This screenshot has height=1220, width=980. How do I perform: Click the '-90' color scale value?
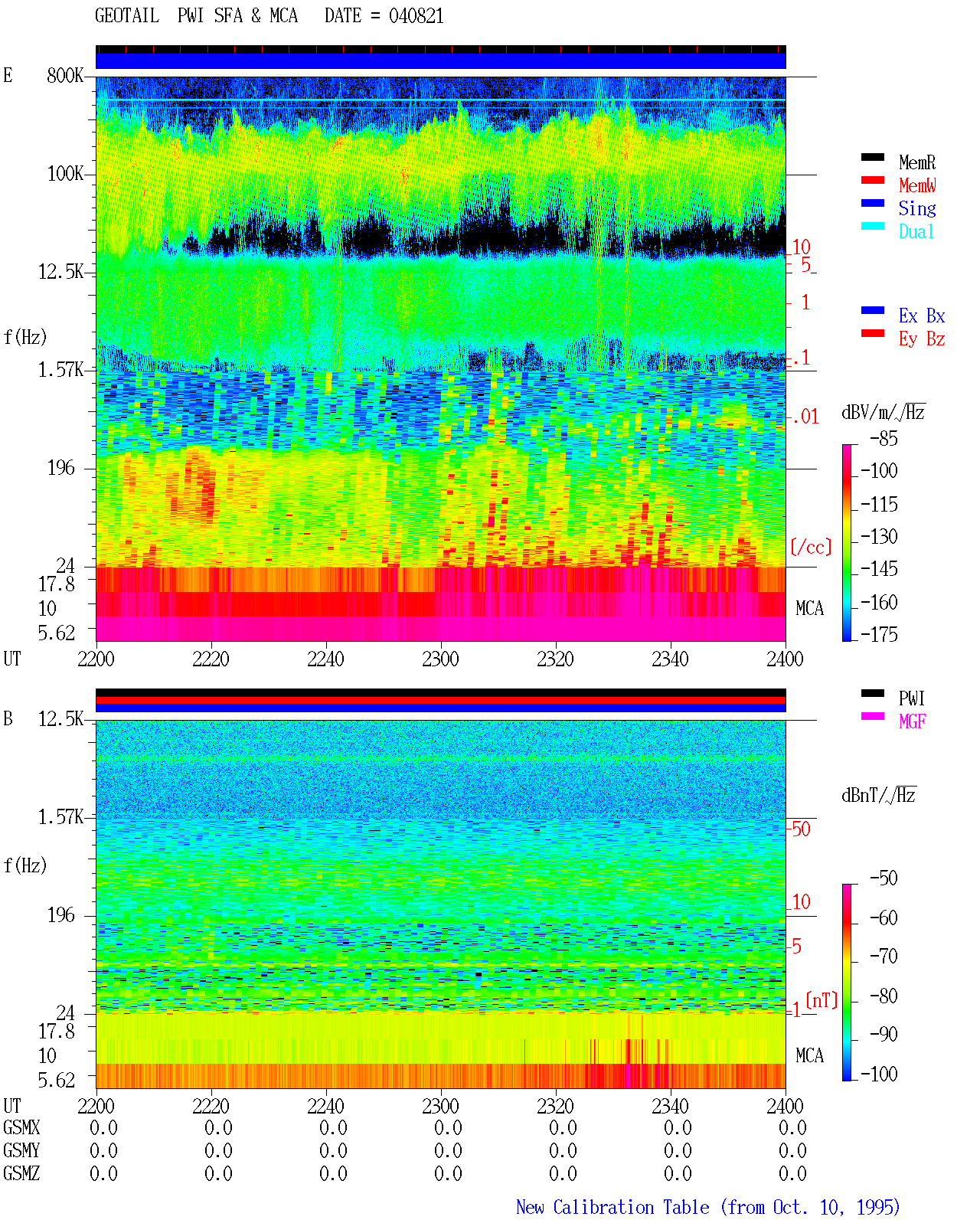[x=884, y=1034]
